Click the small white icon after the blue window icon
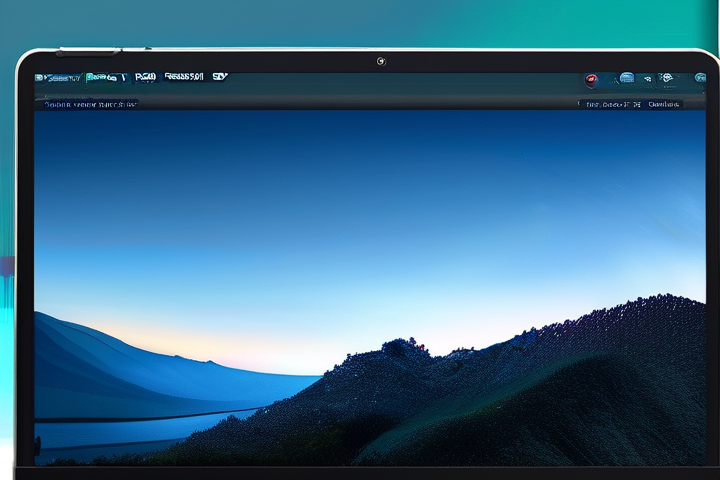Viewport: 720px width, 480px height. click(647, 78)
